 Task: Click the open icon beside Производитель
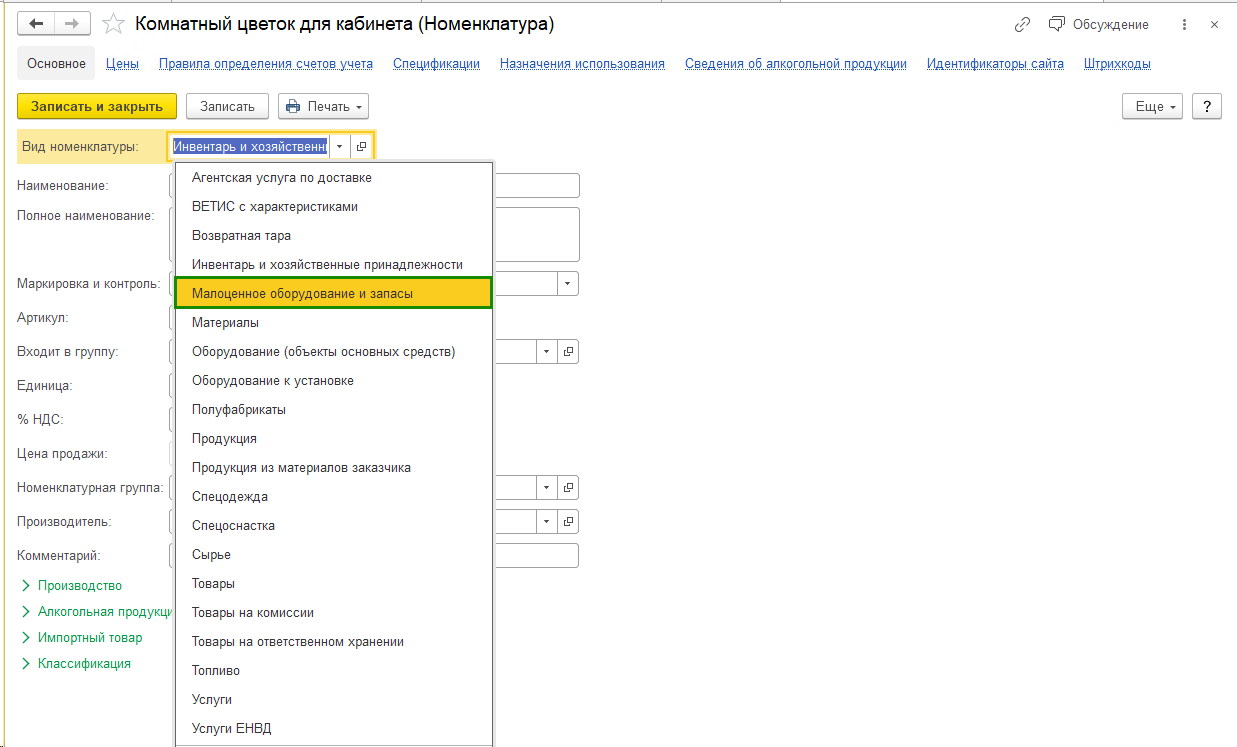pos(569,522)
